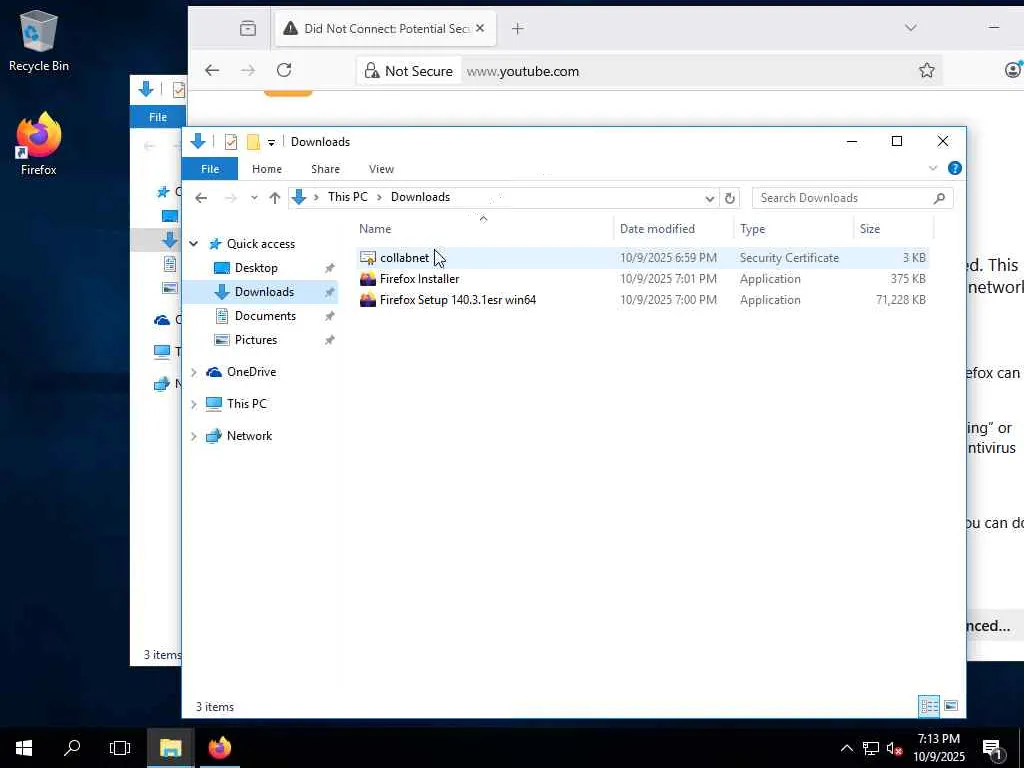Click the Firefox reload page button
The image size is (1024, 768).
tap(284, 71)
